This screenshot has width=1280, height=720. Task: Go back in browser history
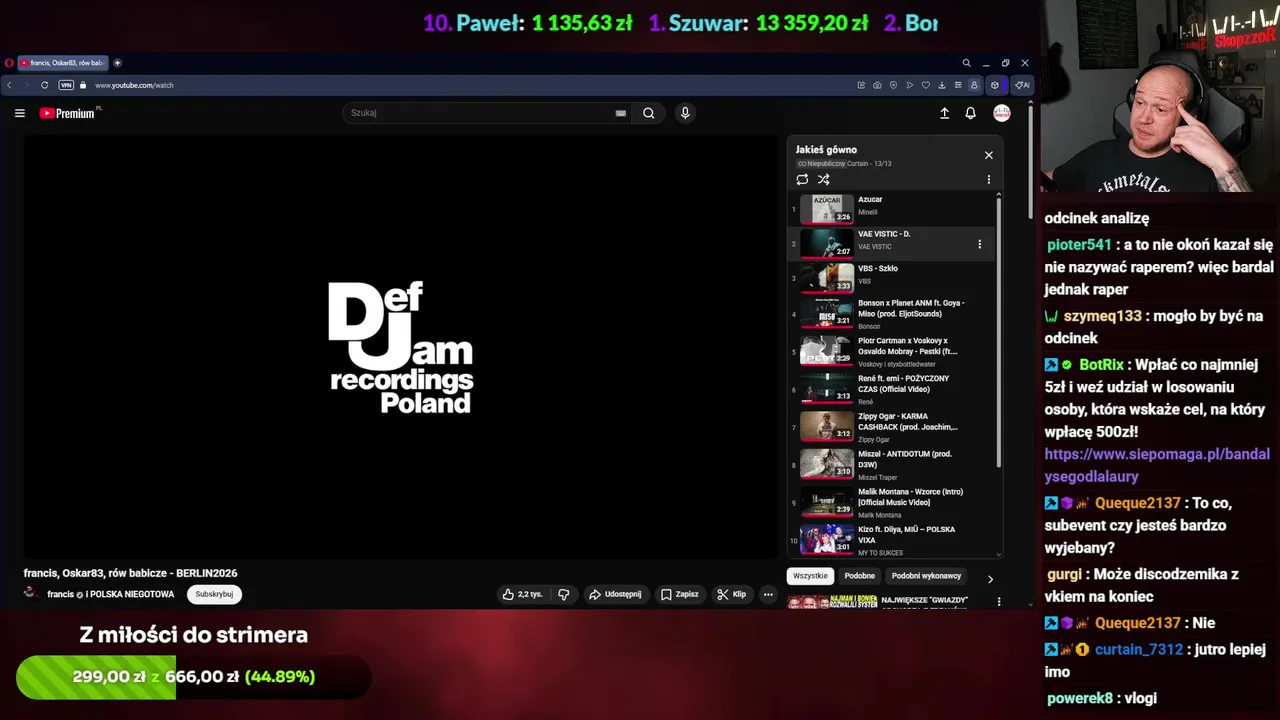(10, 85)
